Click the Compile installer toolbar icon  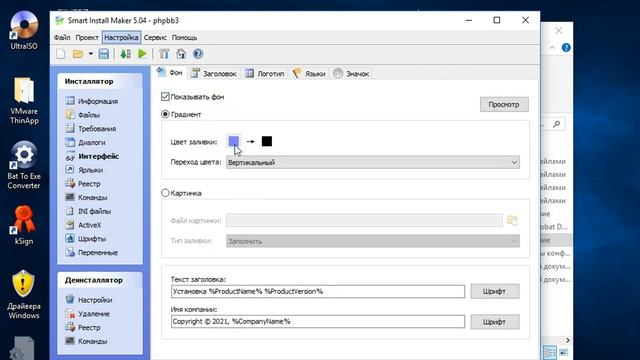(126, 54)
